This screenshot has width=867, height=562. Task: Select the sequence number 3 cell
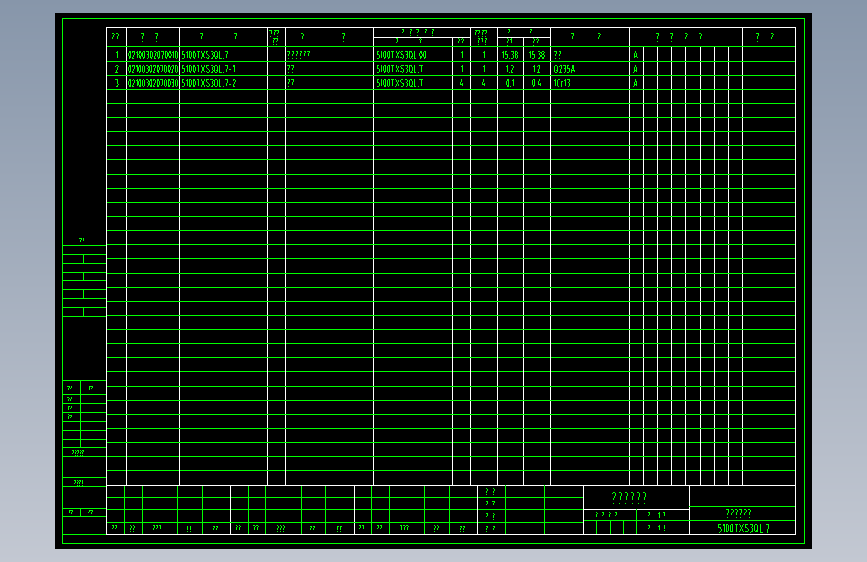coord(117,83)
